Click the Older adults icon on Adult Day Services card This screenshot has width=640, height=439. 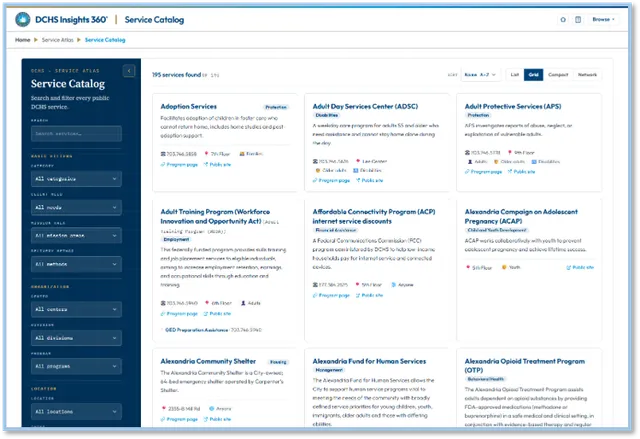[318, 170]
